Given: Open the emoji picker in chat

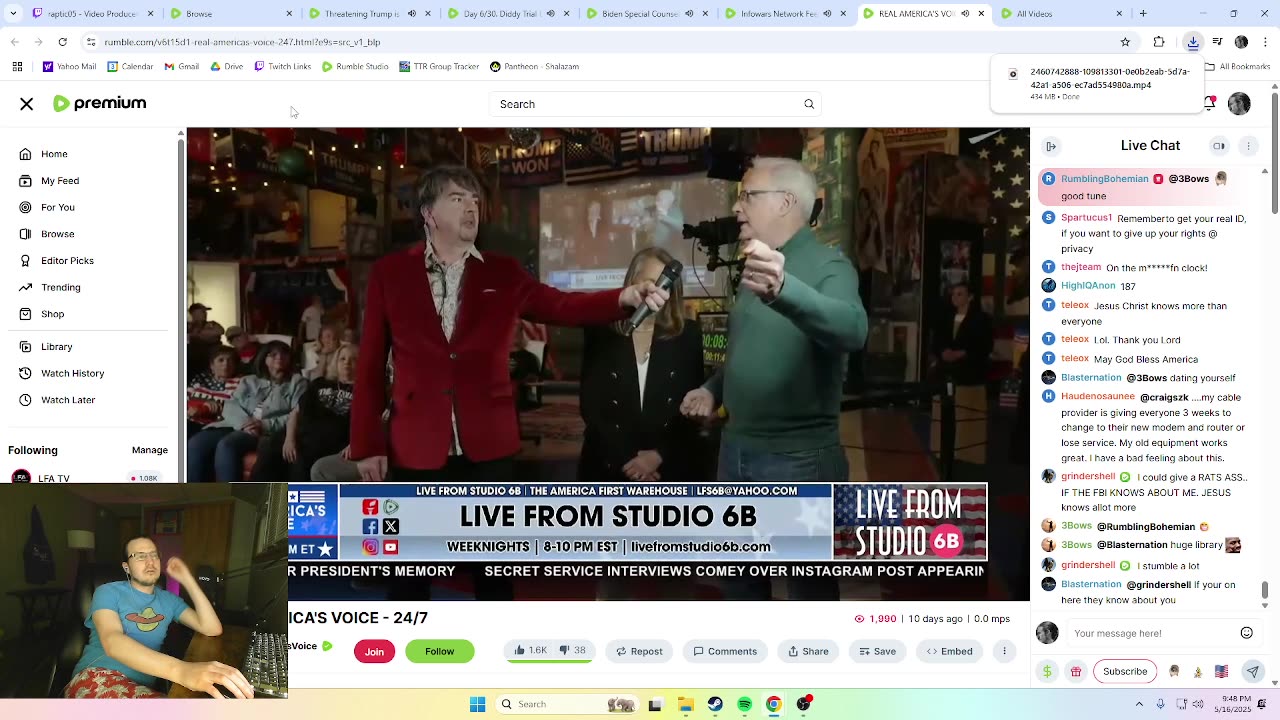Looking at the screenshot, I should click(1247, 633).
